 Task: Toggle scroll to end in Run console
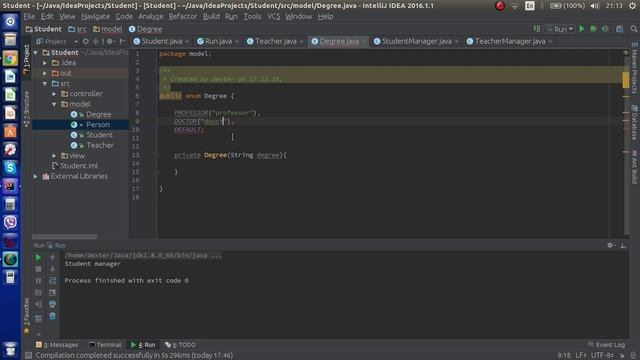[52, 293]
